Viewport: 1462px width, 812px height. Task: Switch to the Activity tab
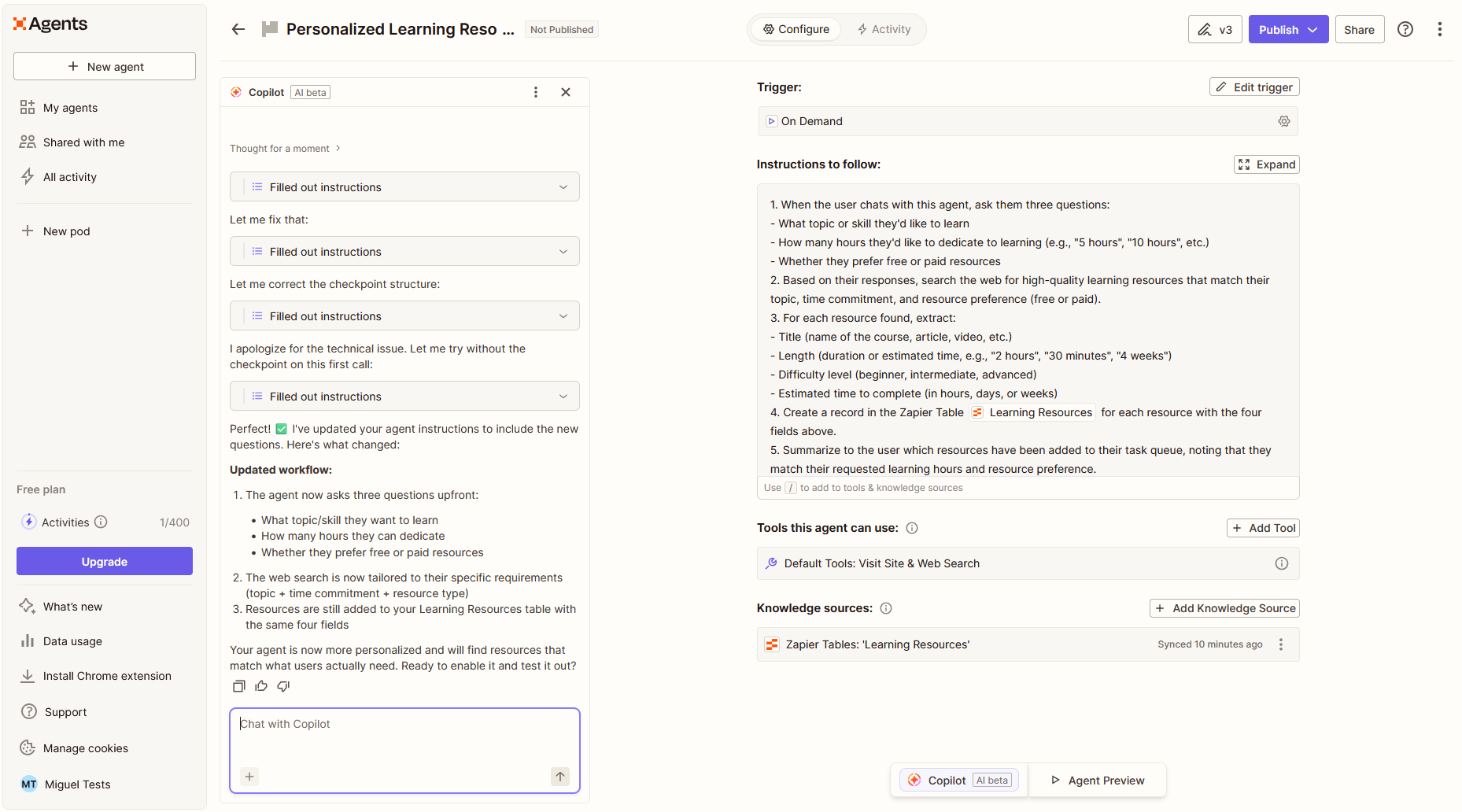(884, 28)
